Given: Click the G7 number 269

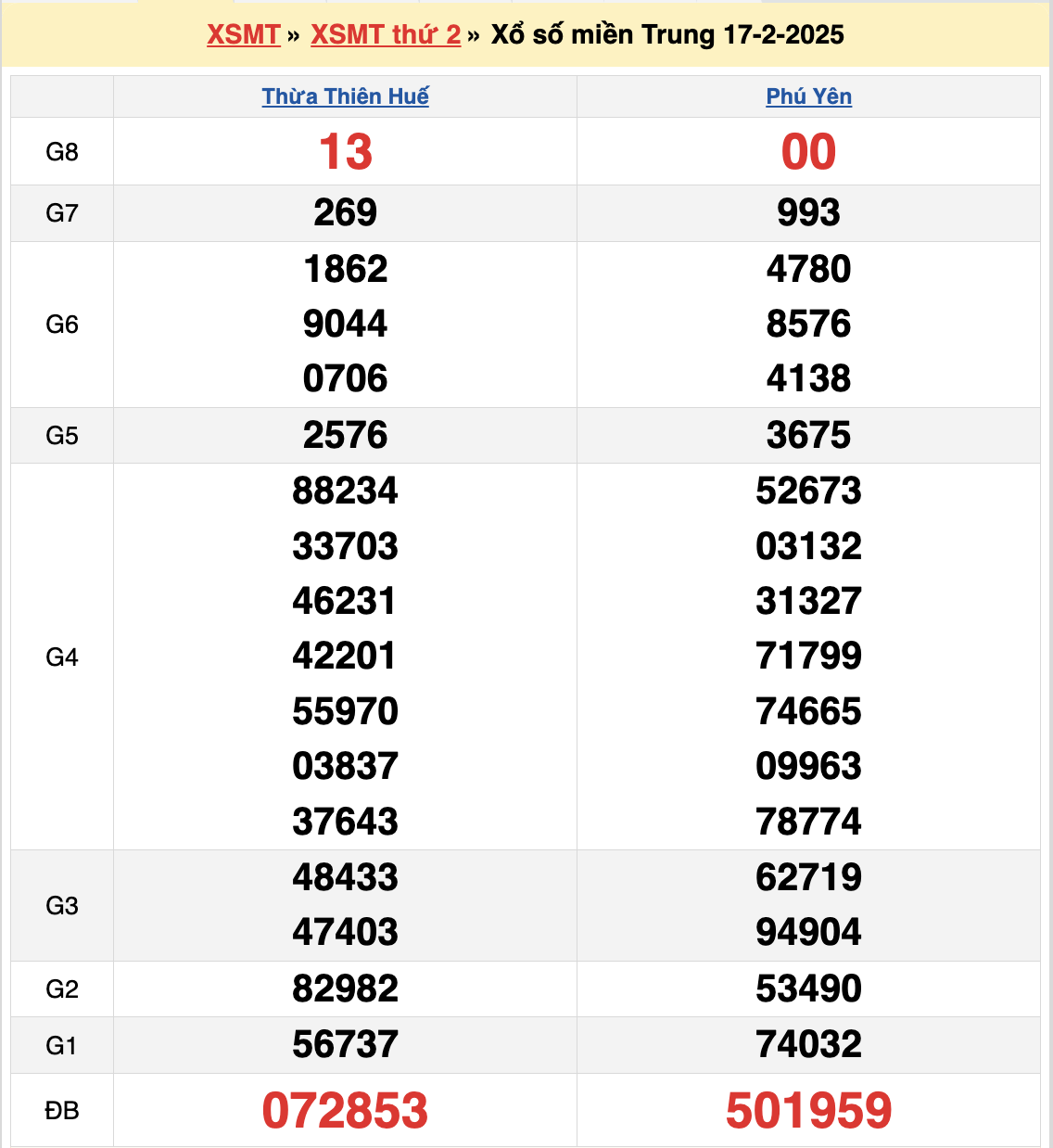Looking at the screenshot, I should pyautogui.click(x=345, y=213).
